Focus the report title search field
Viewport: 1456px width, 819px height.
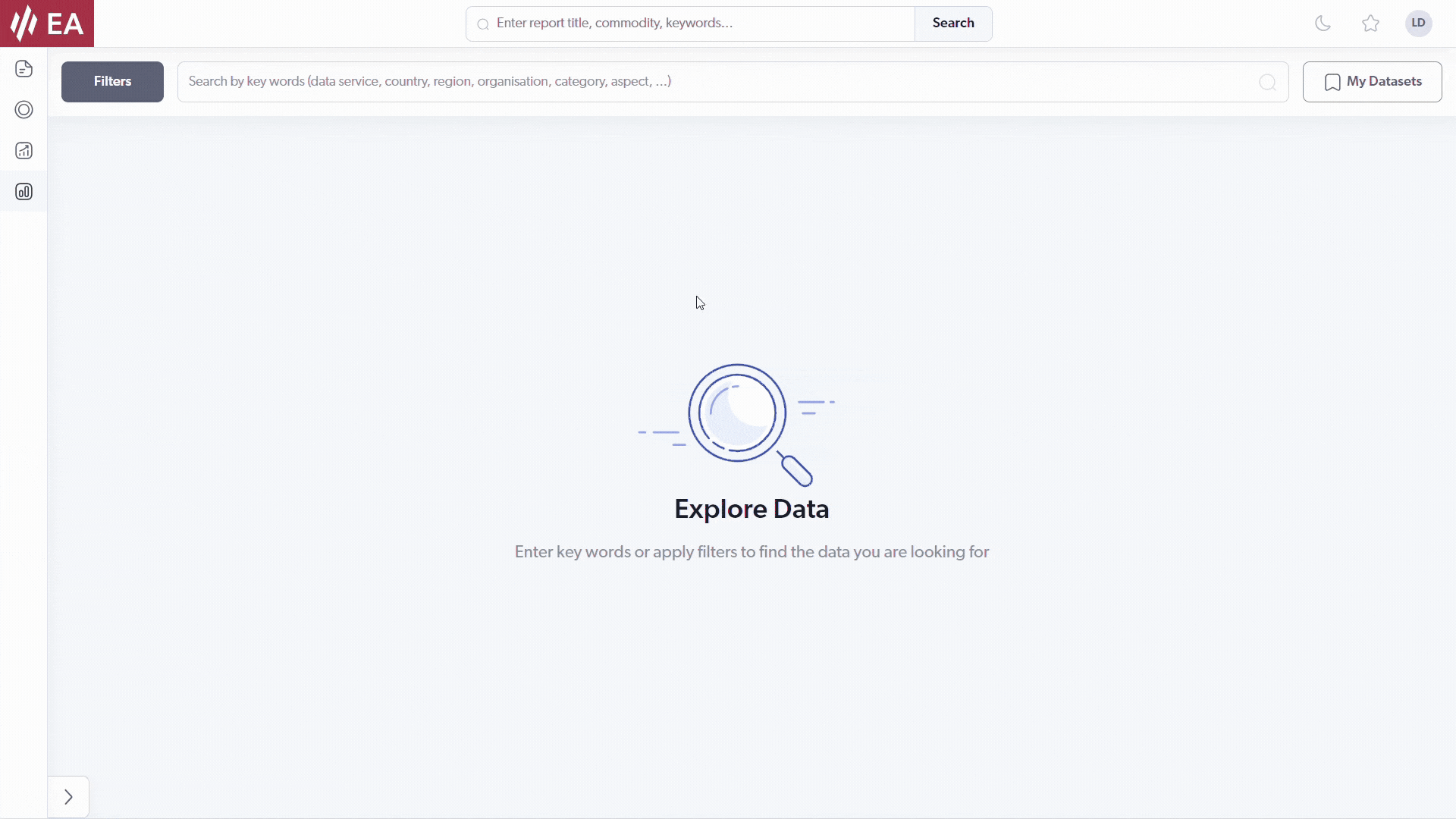[x=690, y=24]
